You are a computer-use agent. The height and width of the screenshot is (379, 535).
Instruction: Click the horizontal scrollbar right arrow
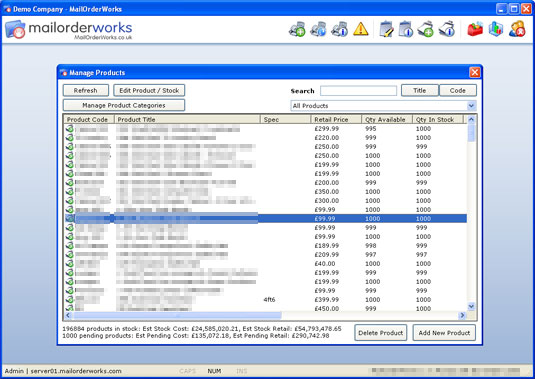tap(462, 315)
